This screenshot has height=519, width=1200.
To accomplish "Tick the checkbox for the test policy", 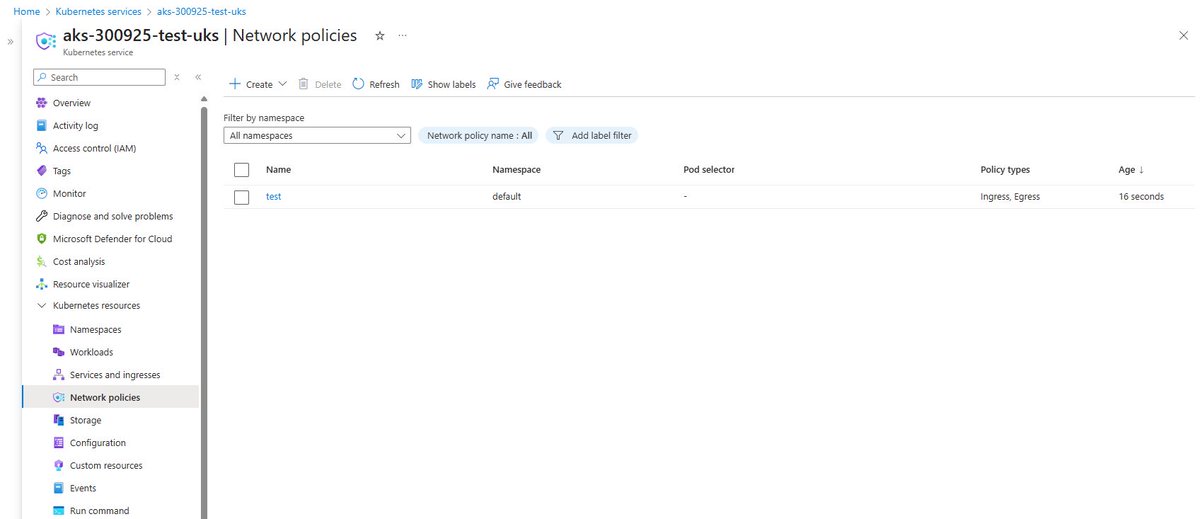I will [x=241, y=197].
